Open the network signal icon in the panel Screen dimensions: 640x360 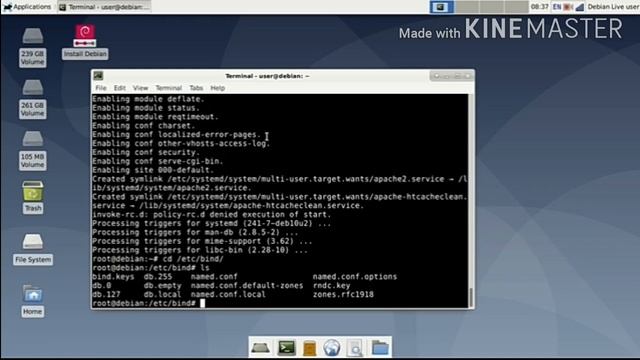click(x=580, y=7)
